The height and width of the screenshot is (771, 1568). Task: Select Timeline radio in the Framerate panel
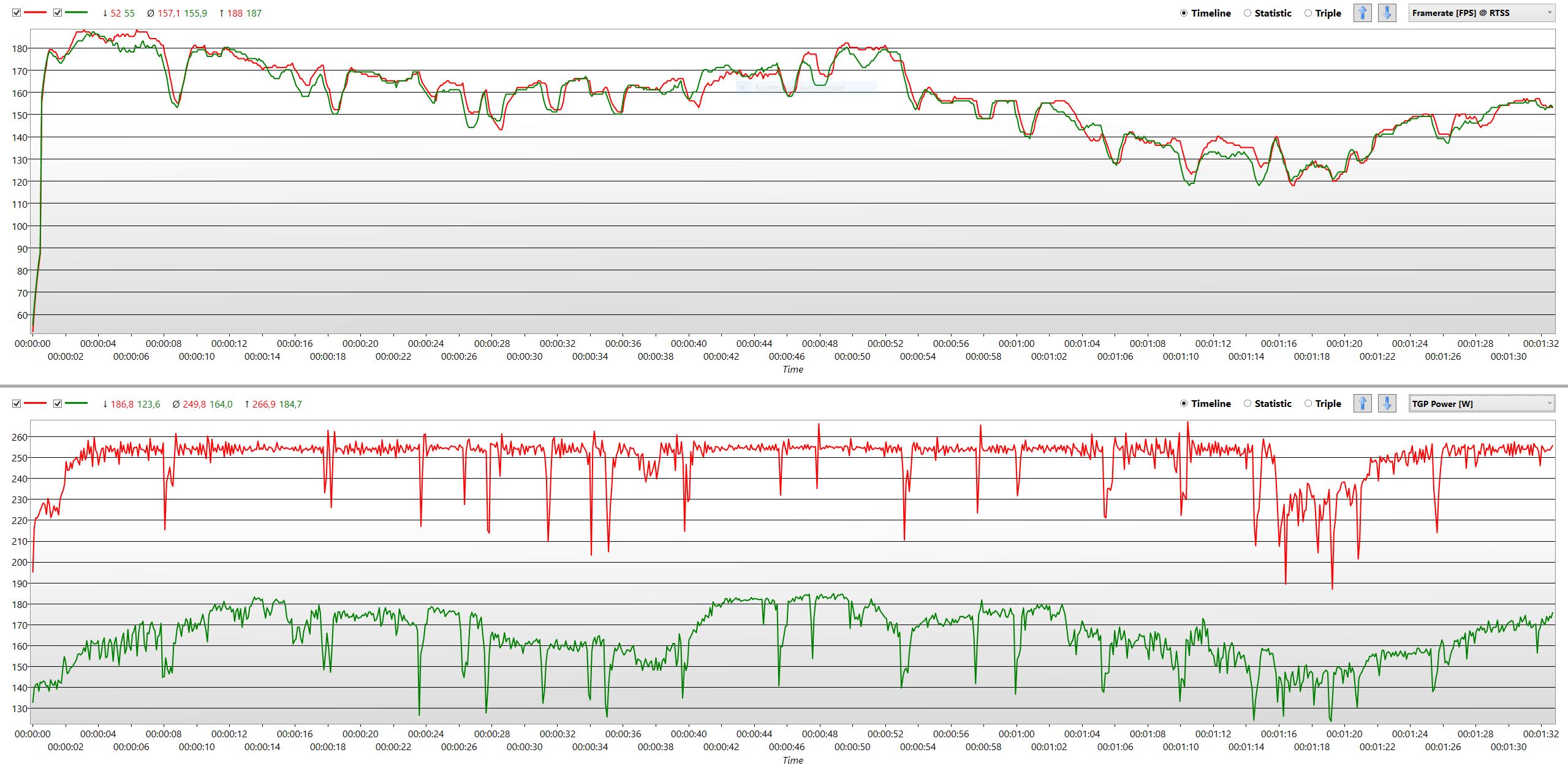click(x=1184, y=13)
